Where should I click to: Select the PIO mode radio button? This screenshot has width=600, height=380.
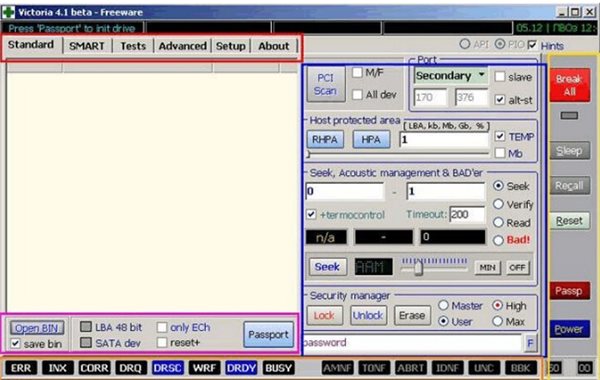click(500, 44)
